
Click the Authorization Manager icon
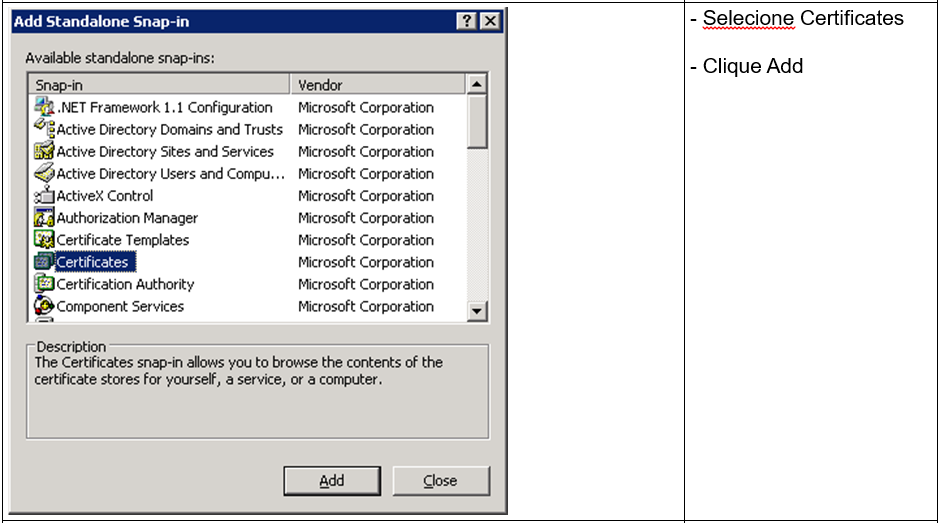tap(44, 218)
